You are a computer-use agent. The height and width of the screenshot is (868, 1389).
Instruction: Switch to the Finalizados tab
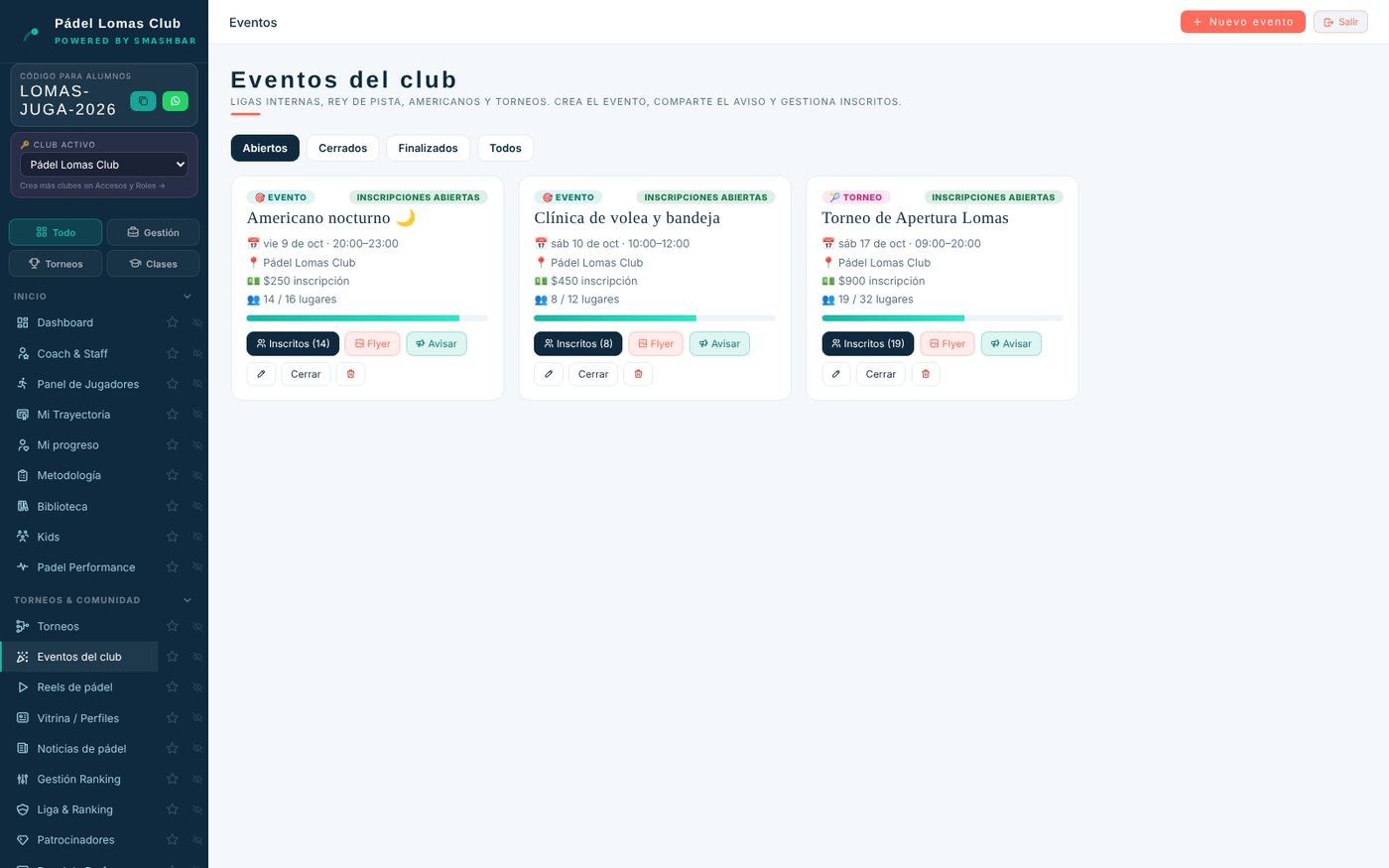[x=428, y=148]
